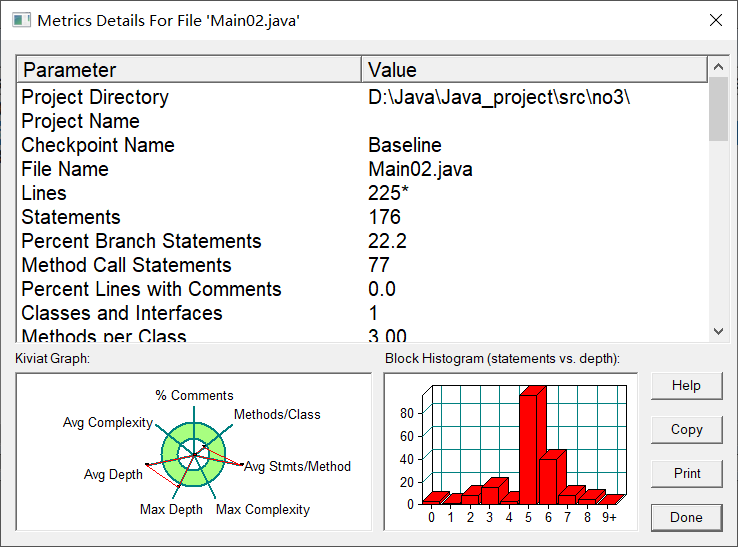Select the Checkpoint Name row
738x547 pixels.
pos(362,145)
